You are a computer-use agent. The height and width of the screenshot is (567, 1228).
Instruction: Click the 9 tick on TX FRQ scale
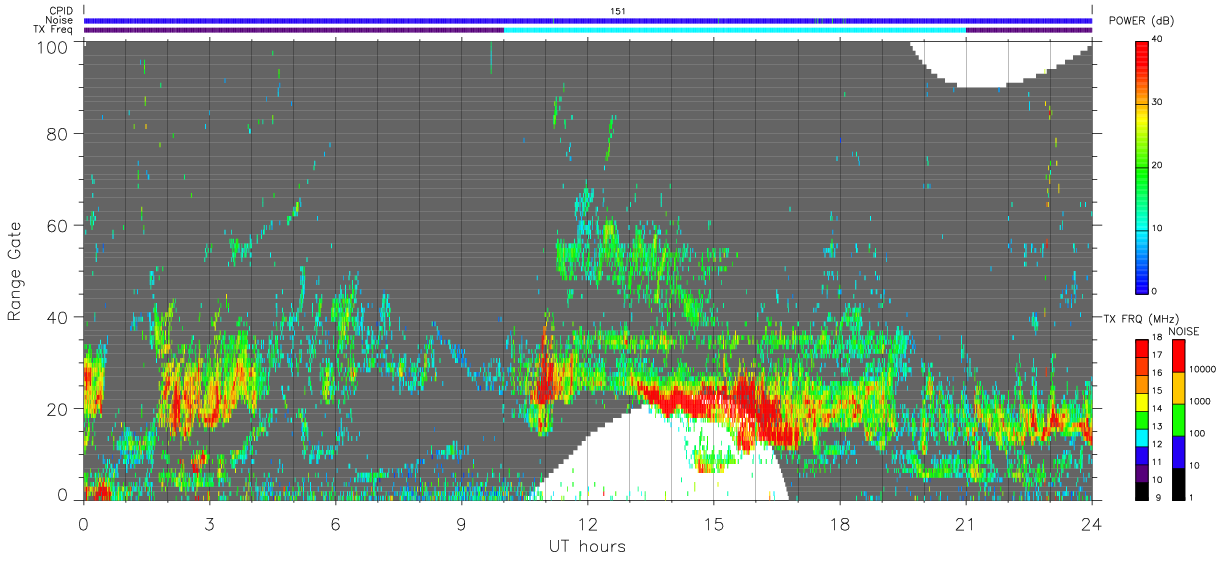click(1158, 498)
